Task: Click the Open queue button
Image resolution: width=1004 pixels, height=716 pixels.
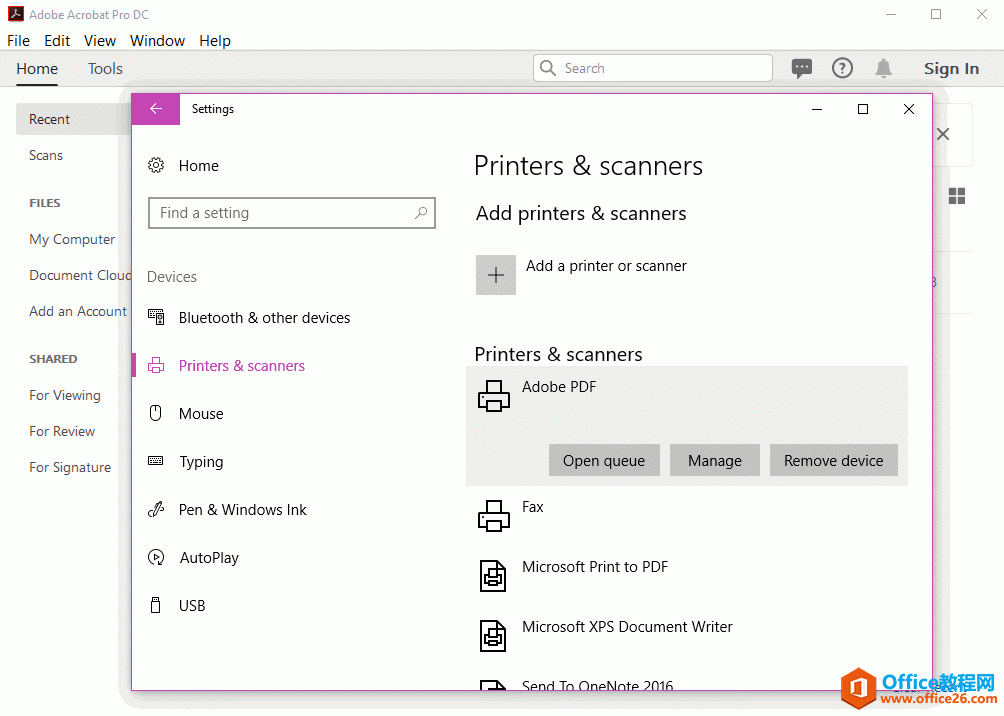Action: click(x=604, y=460)
